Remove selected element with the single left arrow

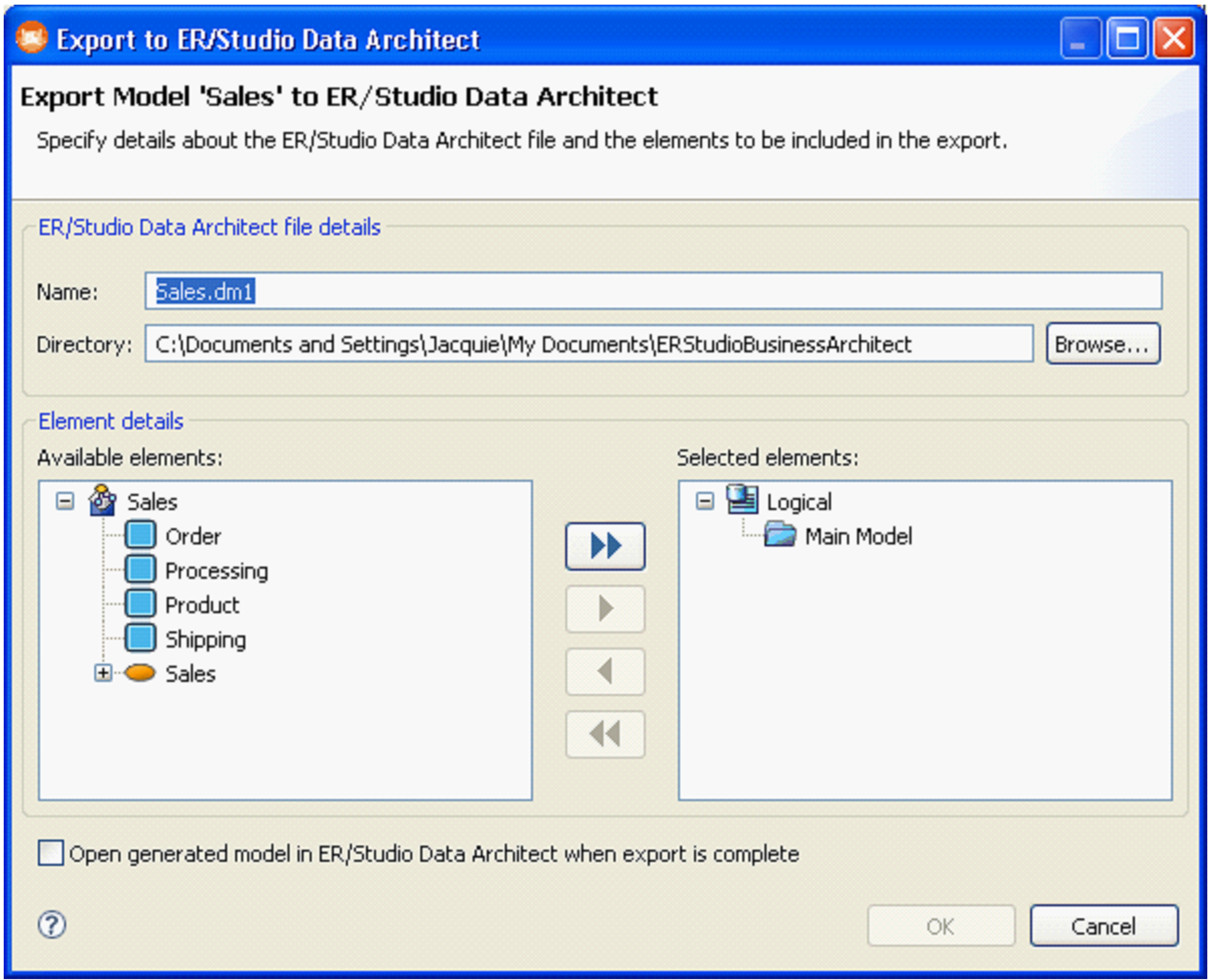605,671
